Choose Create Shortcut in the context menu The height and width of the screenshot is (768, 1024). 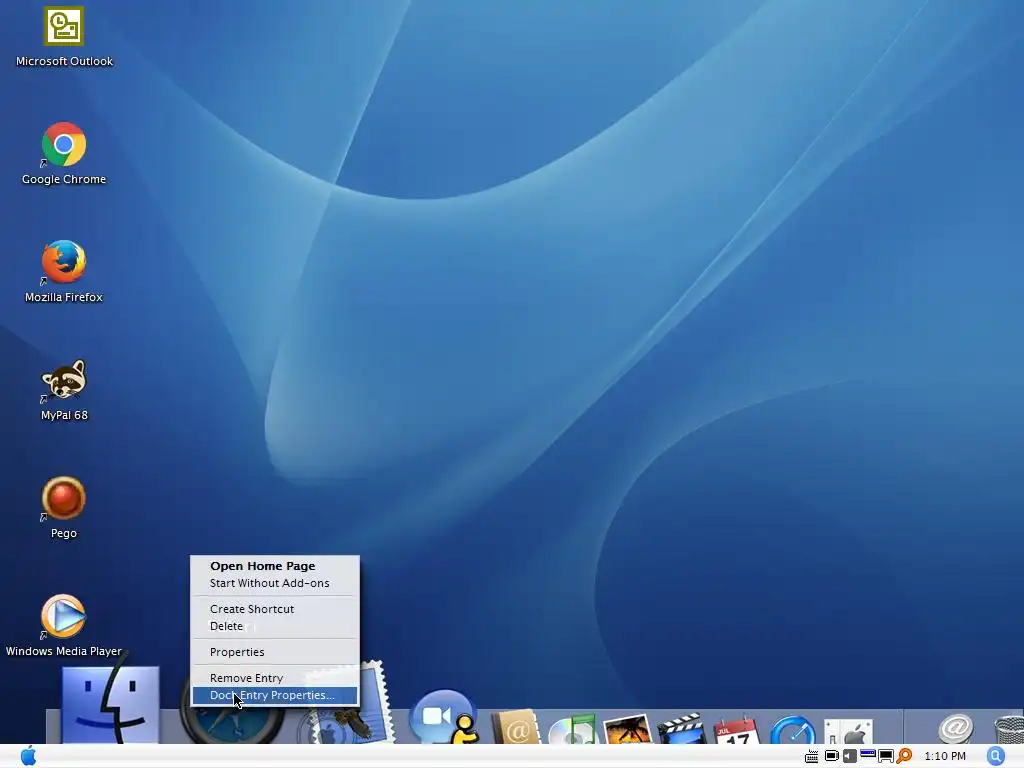(252, 609)
